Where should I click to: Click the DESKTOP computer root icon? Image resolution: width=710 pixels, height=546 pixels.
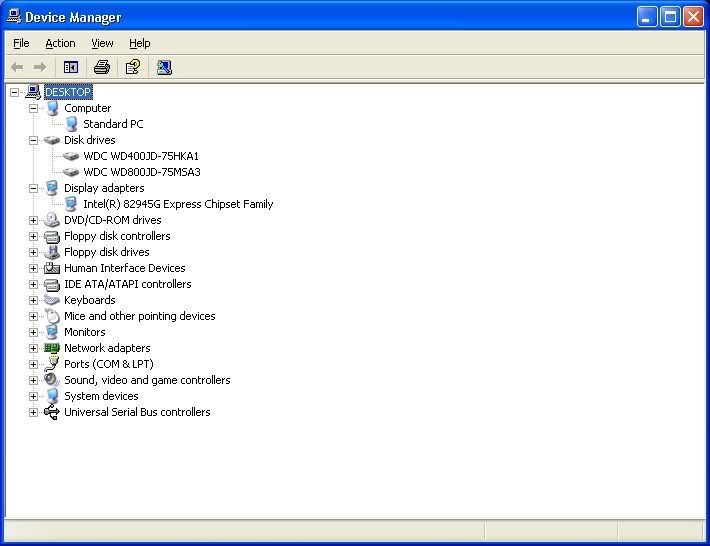(x=33, y=92)
